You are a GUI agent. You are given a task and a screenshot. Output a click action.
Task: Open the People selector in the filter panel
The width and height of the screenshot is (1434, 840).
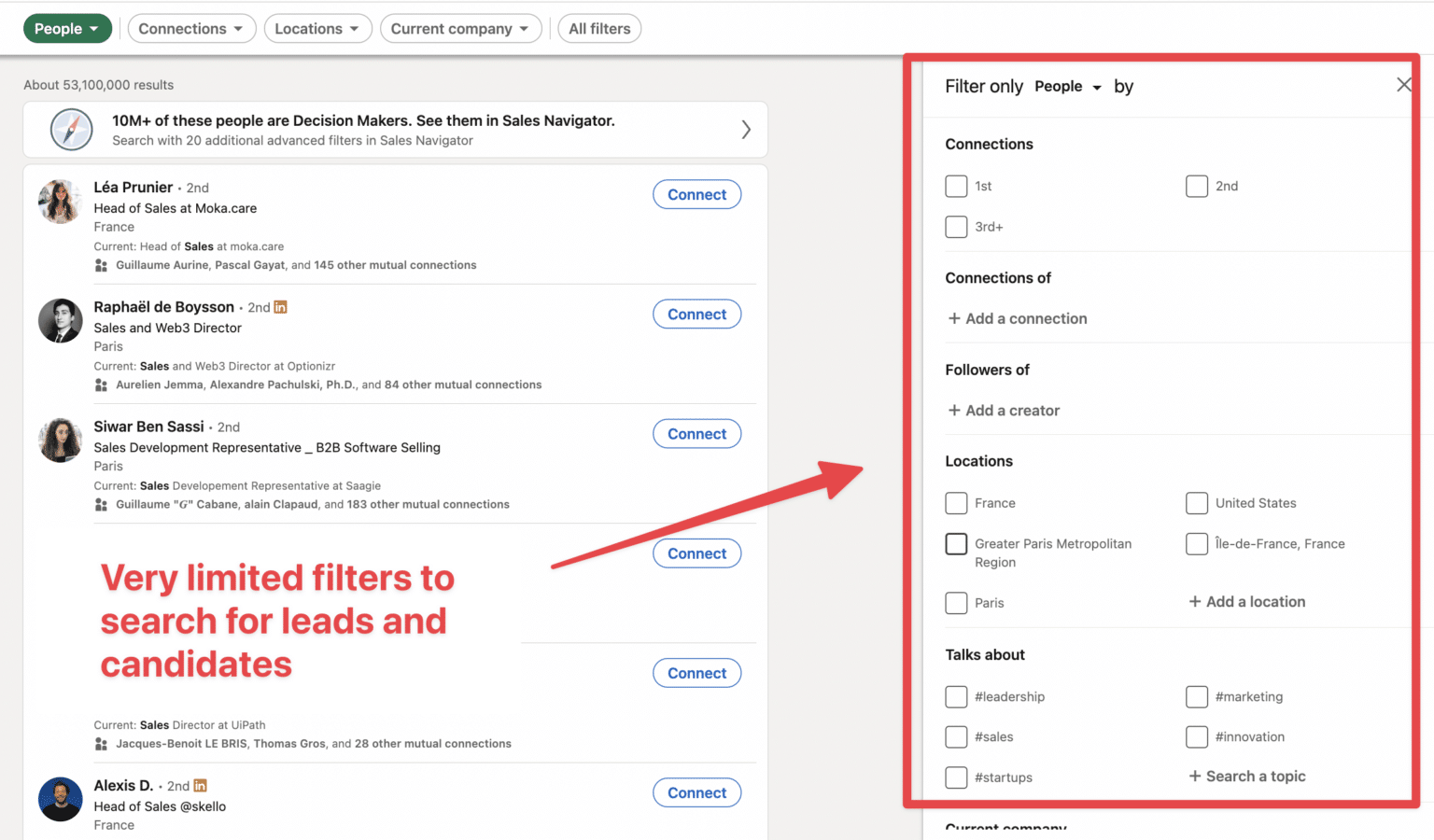point(1067,86)
